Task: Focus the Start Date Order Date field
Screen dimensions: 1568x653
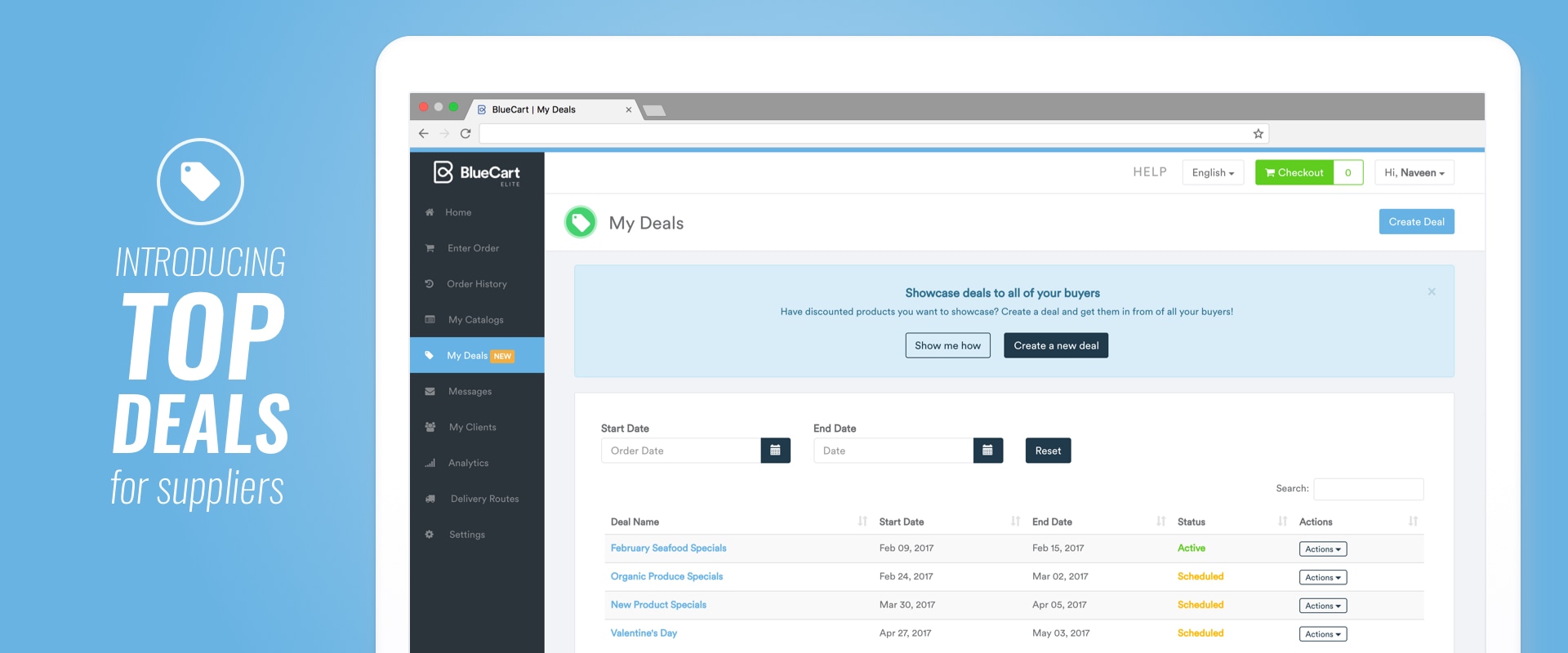Action: click(x=681, y=451)
